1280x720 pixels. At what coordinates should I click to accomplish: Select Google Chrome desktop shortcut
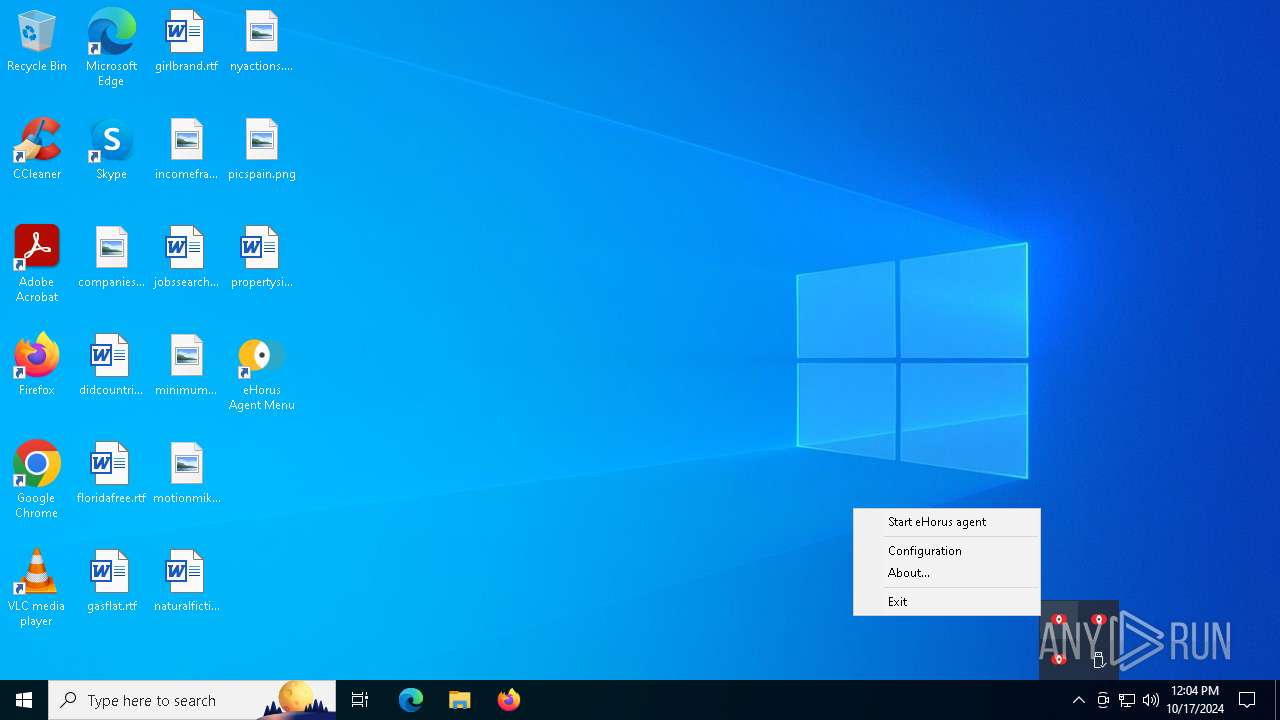click(x=37, y=480)
